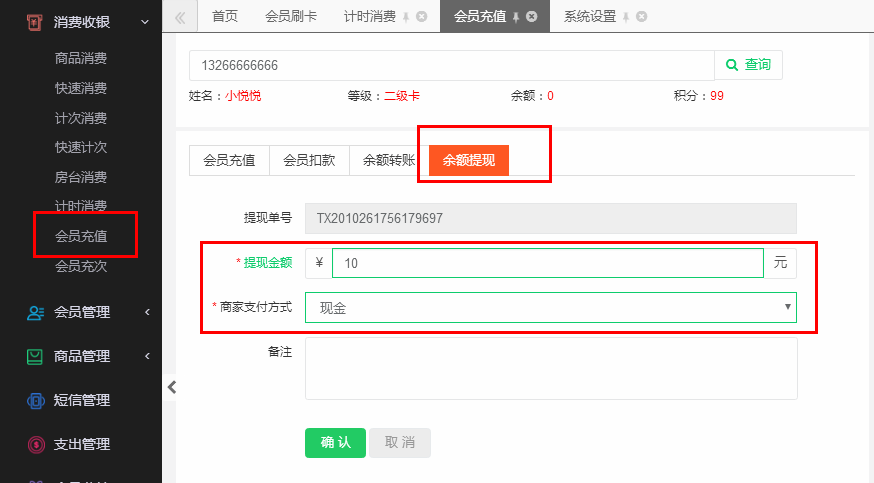Click the 查询 search button
Image resolution: width=874 pixels, height=483 pixels.
pyautogui.click(x=749, y=65)
